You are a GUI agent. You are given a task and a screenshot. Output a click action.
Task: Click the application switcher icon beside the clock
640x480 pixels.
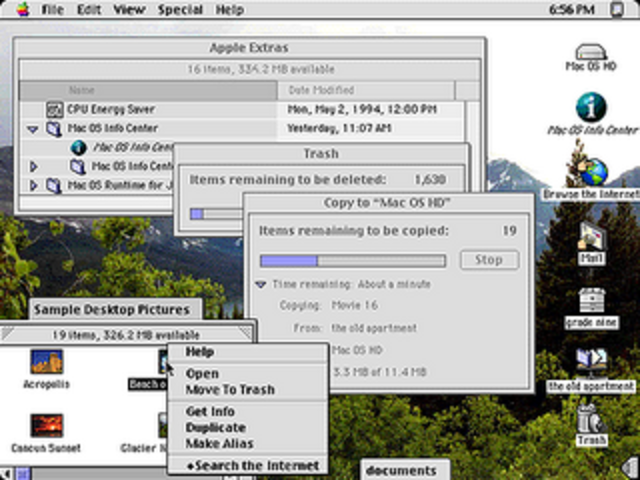point(617,9)
